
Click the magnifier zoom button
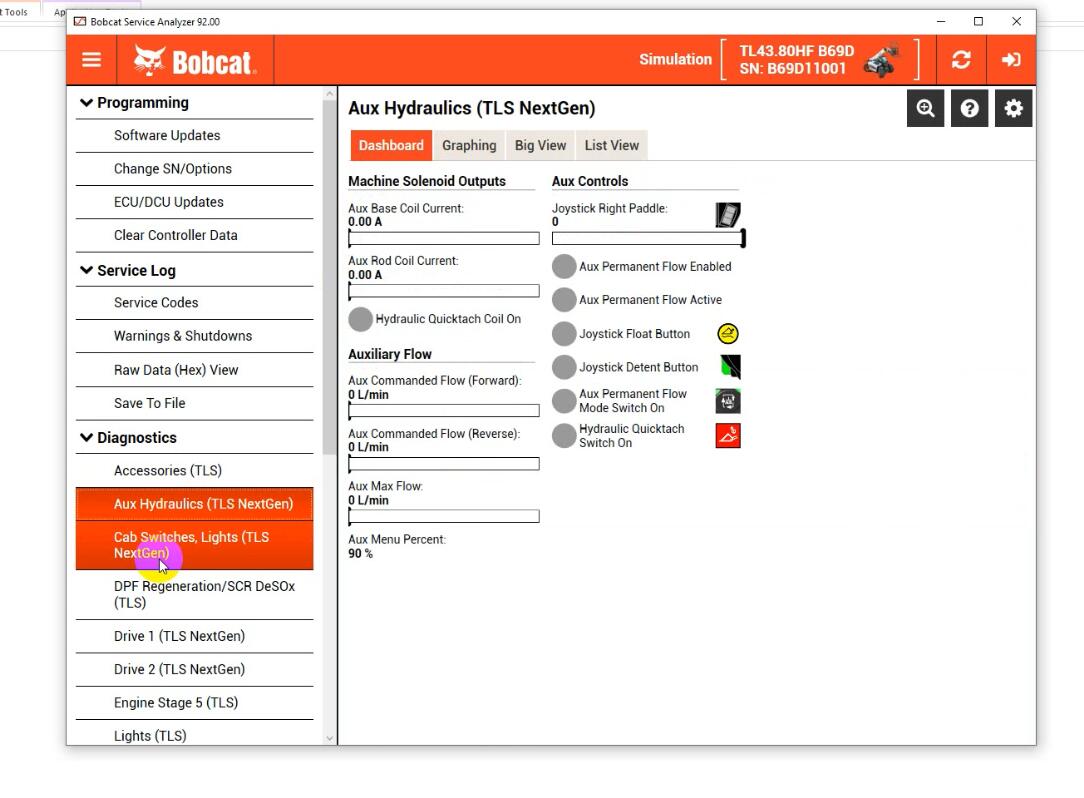pyautogui.click(x=925, y=108)
